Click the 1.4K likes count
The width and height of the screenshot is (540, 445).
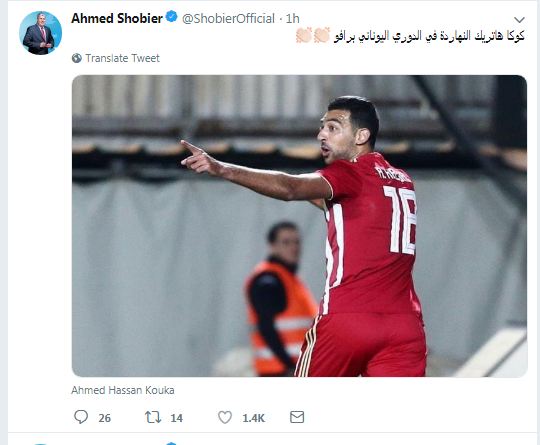coord(253,418)
